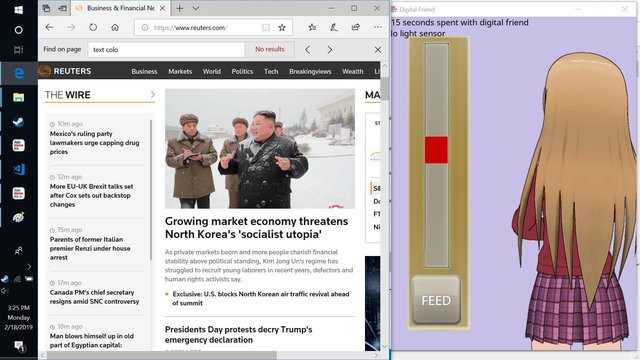Click the red marker on feed gauge
Screen dimensions: 640x360
[436, 150]
